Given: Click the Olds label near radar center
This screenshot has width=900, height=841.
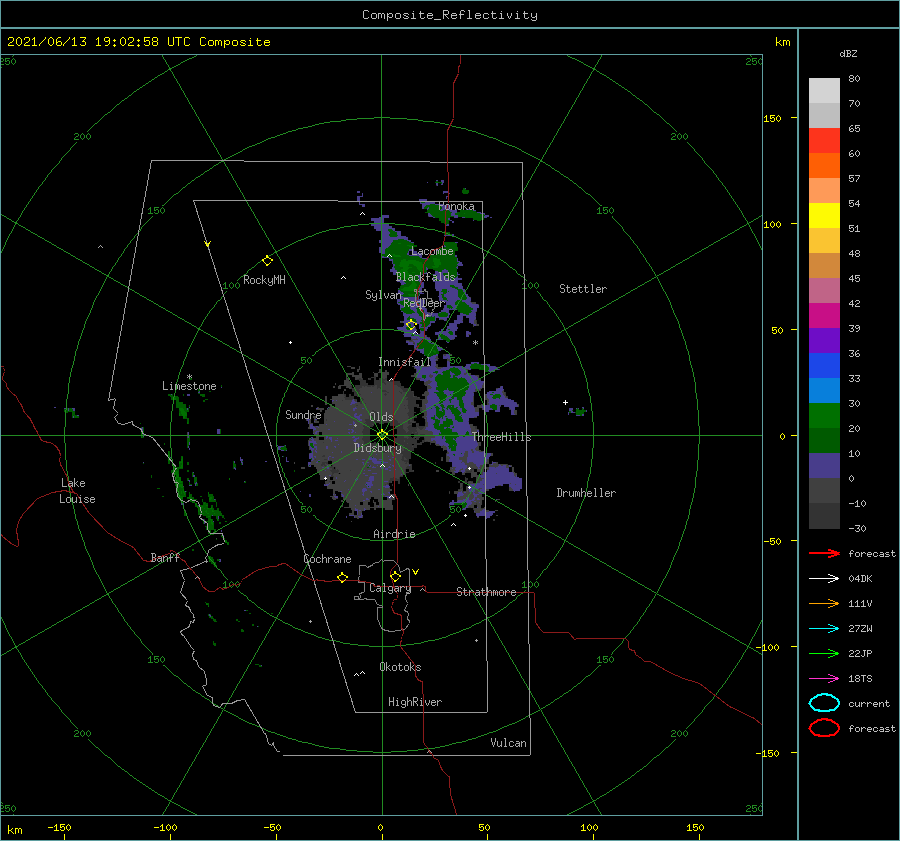Looking at the screenshot, I should (x=381, y=417).
